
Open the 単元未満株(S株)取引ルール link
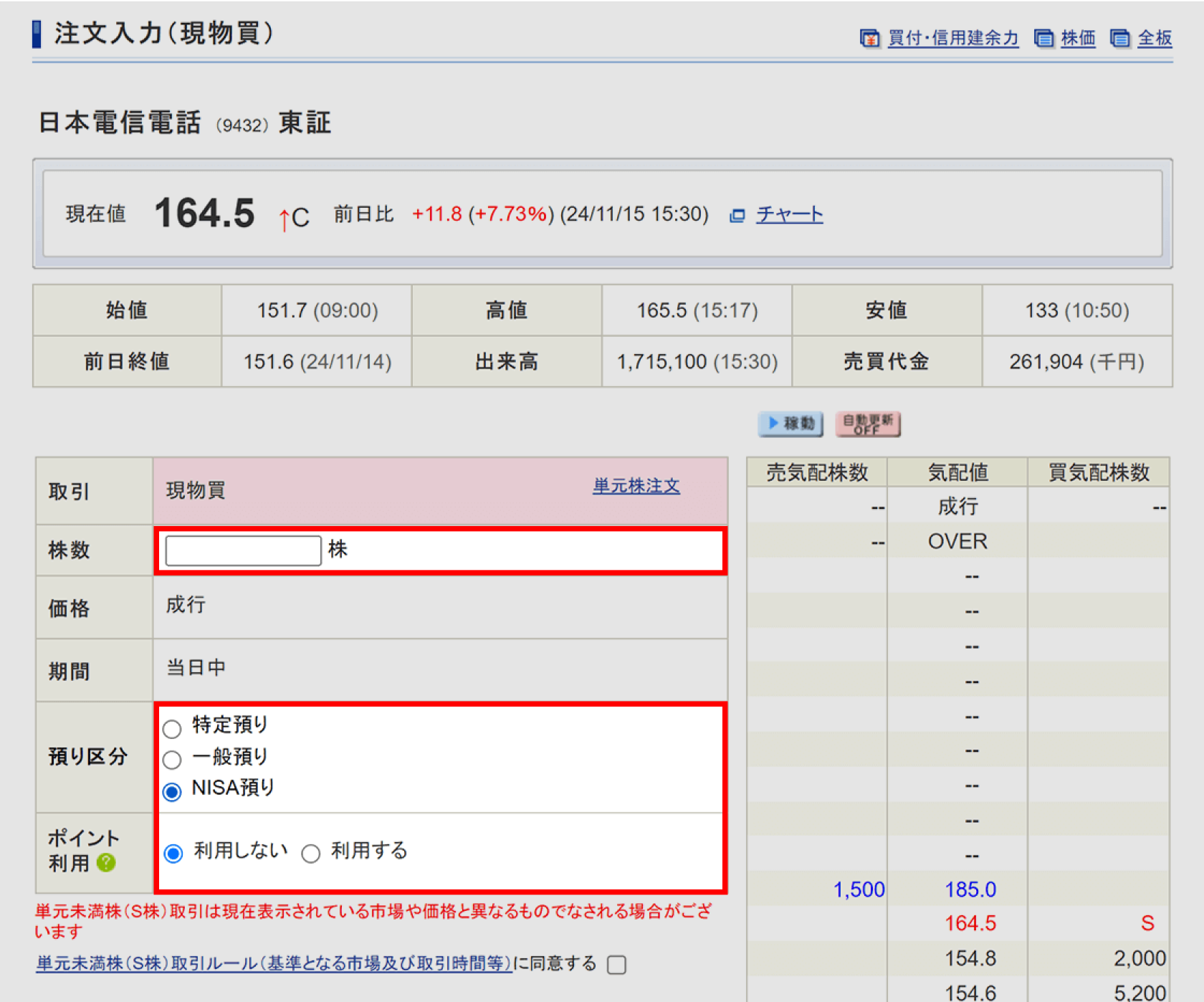(274, 963)
